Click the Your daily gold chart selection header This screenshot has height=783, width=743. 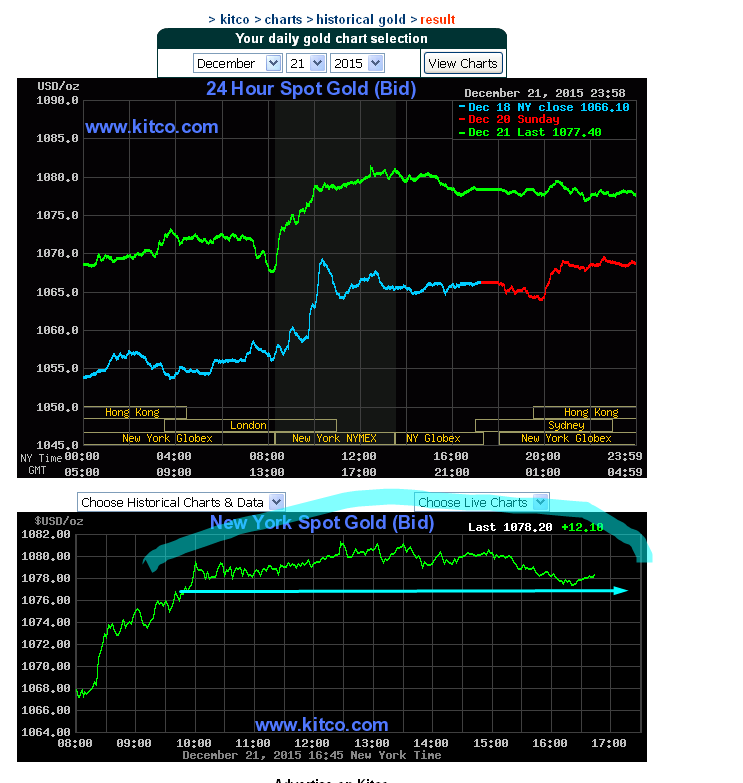click(x=332, y=38)
